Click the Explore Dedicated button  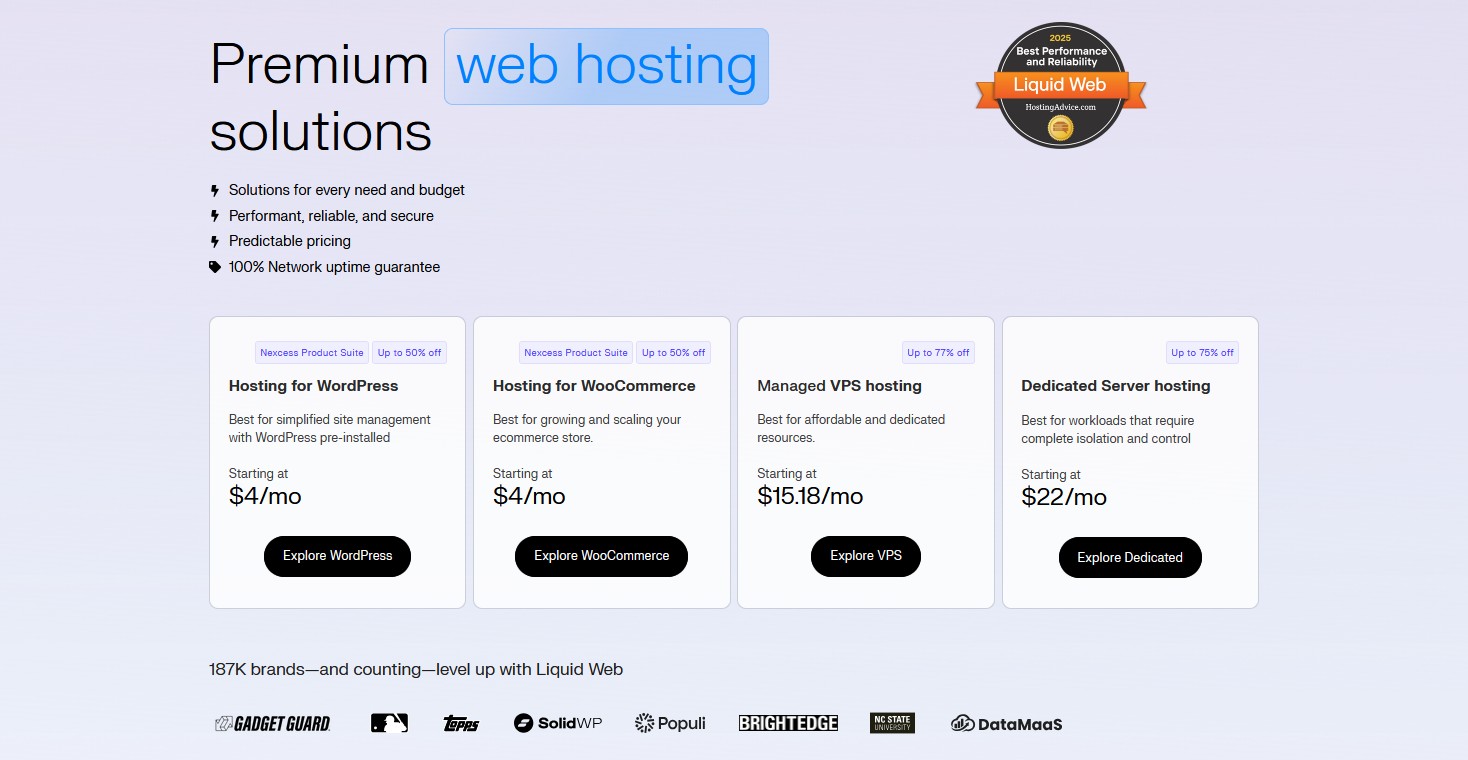(1130, 557)
